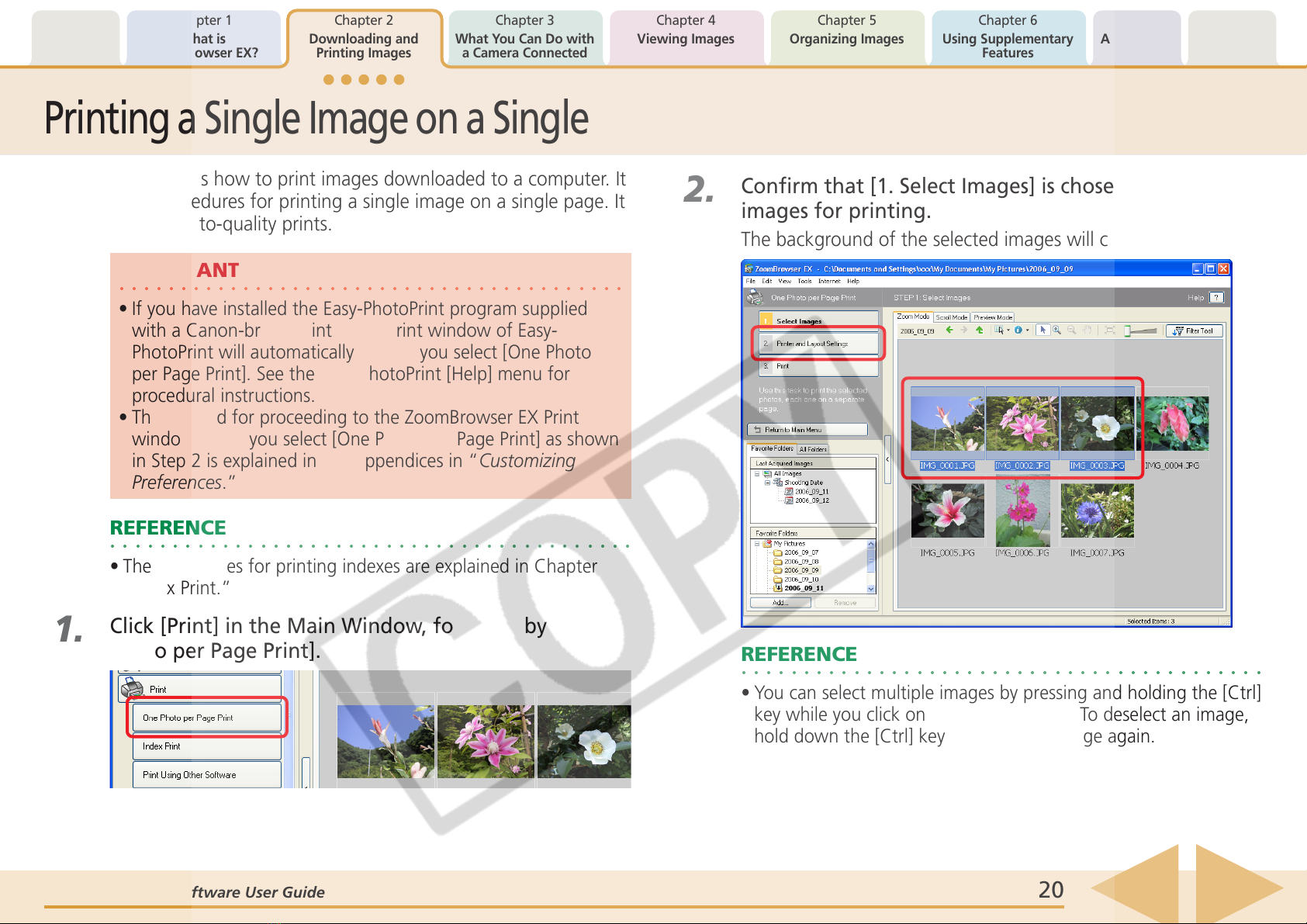
Task: Click Return to Main Menu button
Action: (x=807, y=429)
